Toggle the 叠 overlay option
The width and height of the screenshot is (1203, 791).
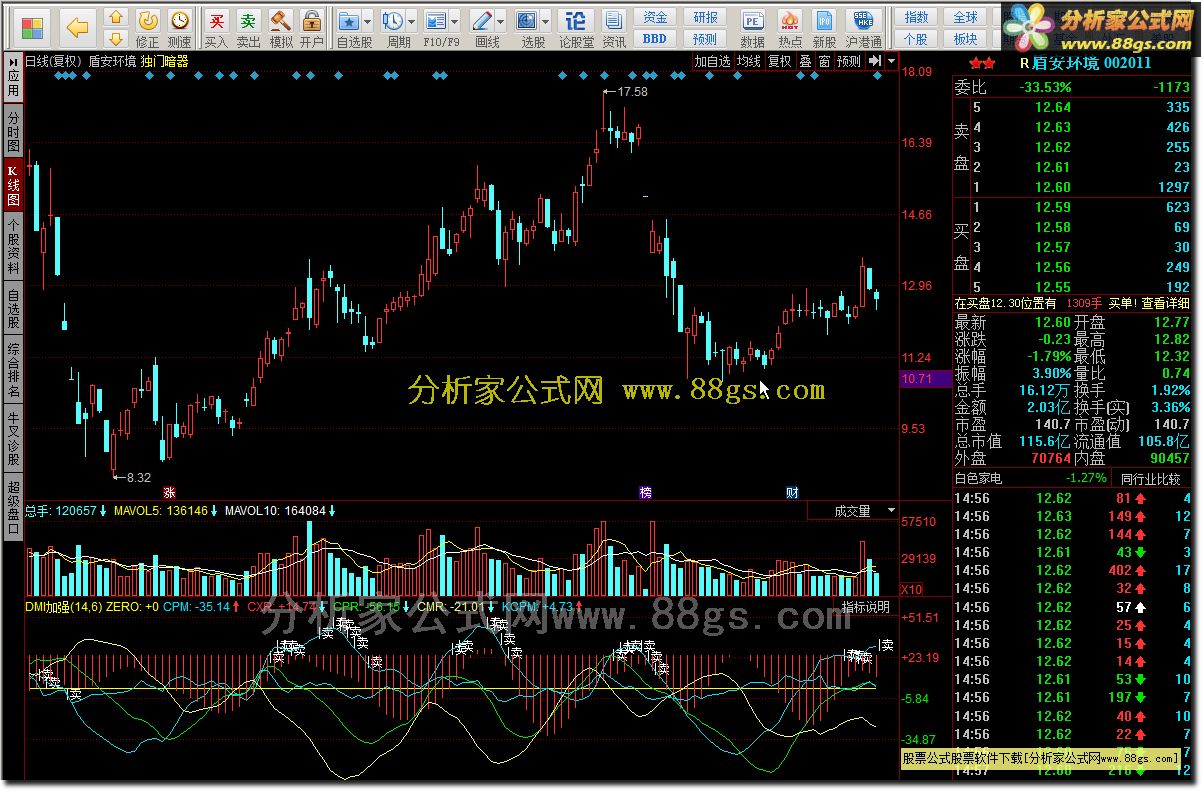805,61
